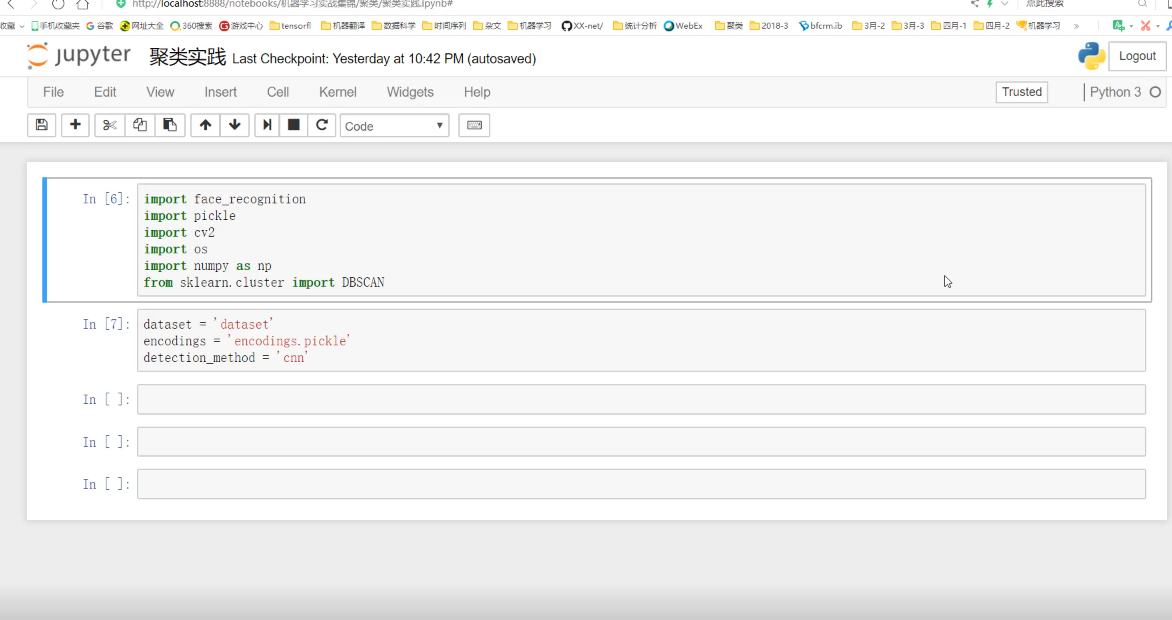Expand the bookmarks overflow chevron
The width and height of the screenshot is (1172, 620).
coord(1076,26)
